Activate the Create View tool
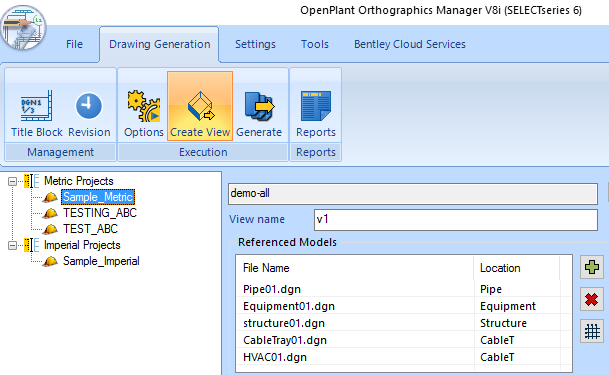609x375 pixels. (x=200, y=106)
